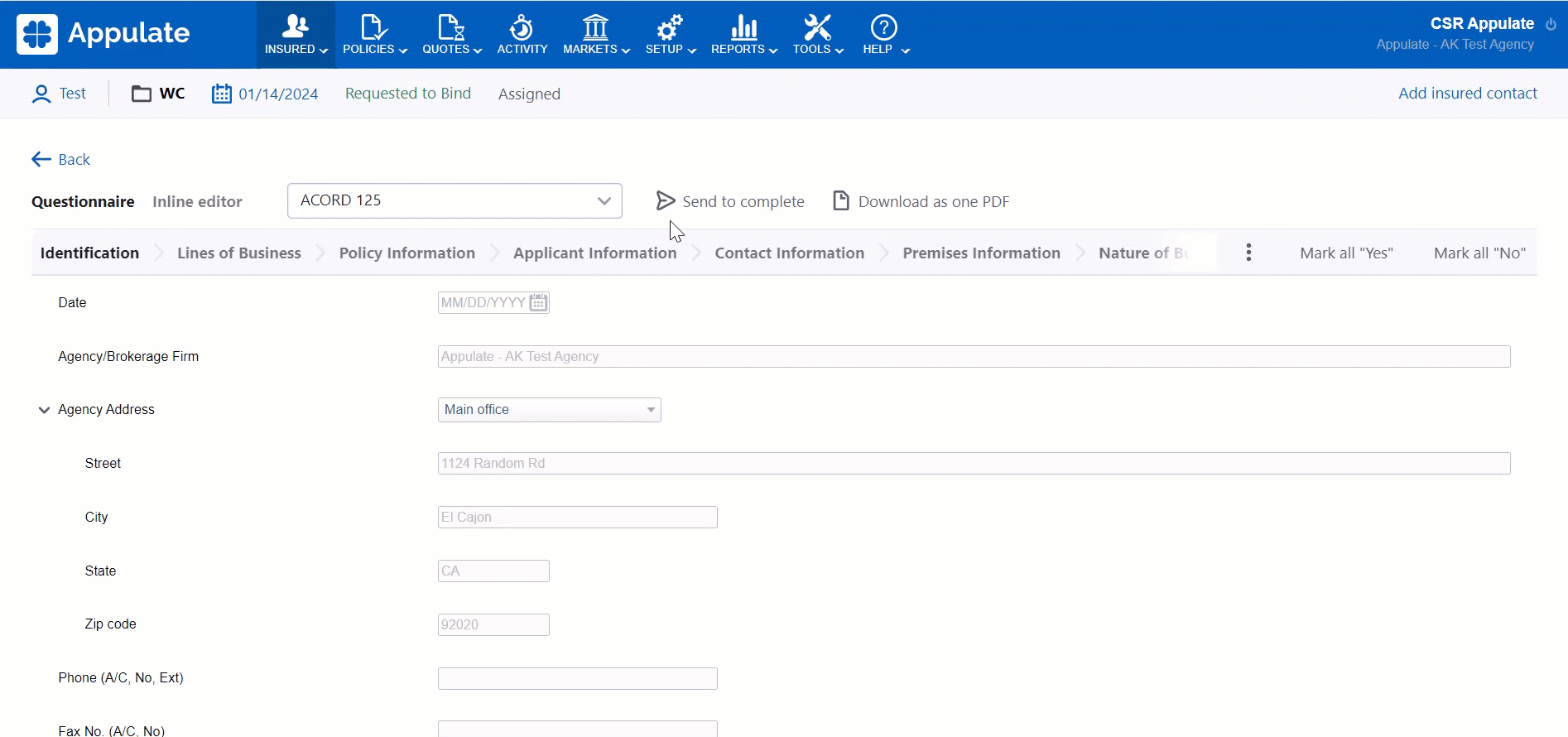Click the Phone (A/C, No, Ext) input field

coord(577,679)
